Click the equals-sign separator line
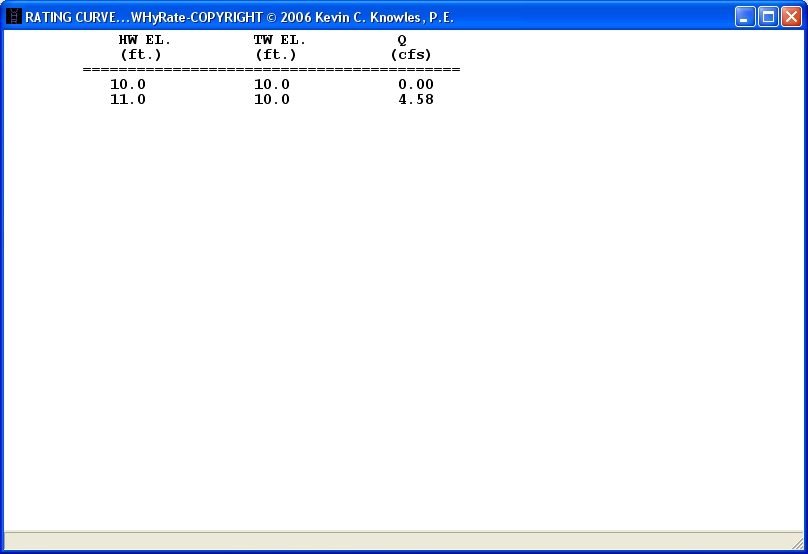808x554 pixels. coord(271,70)
